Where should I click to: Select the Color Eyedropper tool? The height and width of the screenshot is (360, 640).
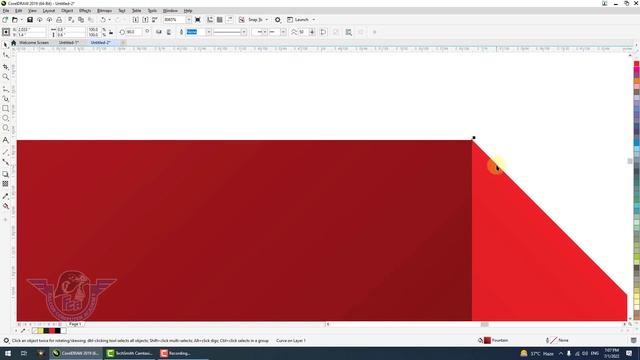pos(6,196)
